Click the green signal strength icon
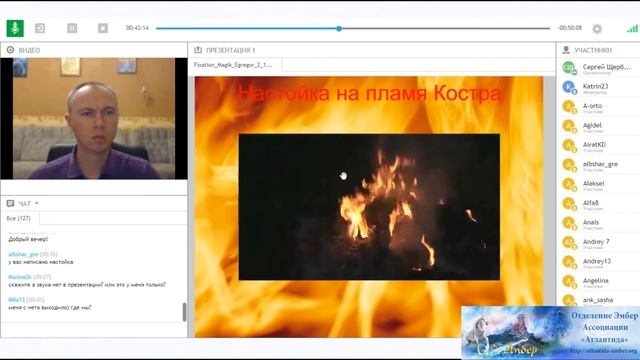The width and height of the screenshot is (640, 360). tap(632, 29)
